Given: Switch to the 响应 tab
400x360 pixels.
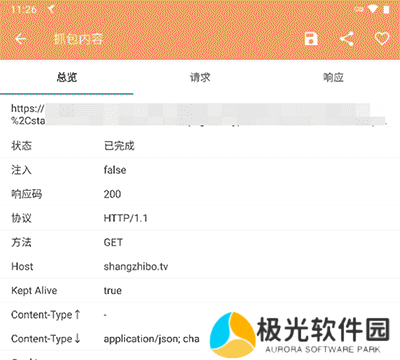Looking at the screenshot, I should tap(333, 77).
